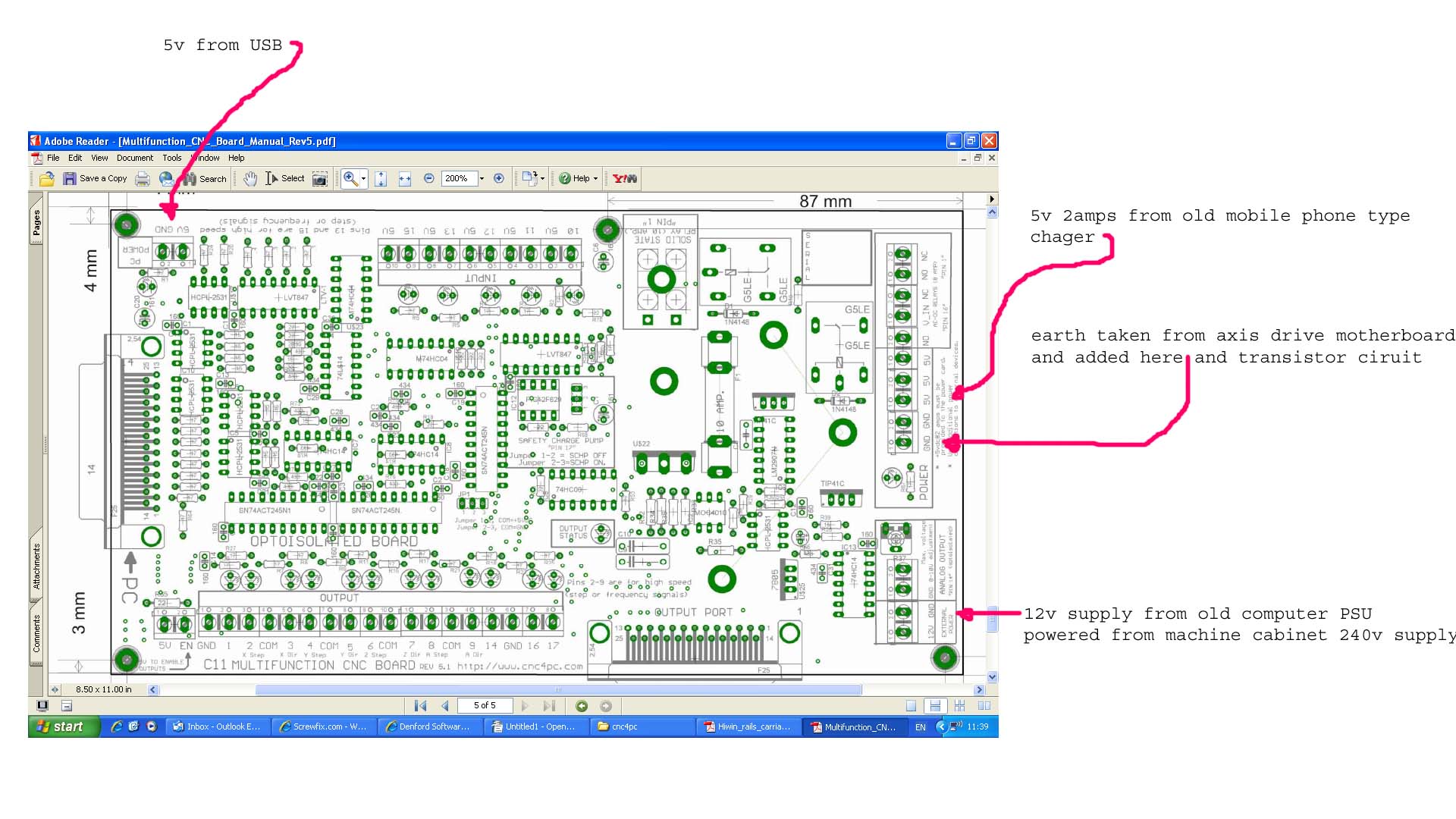The height and width of the screenshot is (819, 1456).
Task: Go to previous page arrow
Action: 445,706
